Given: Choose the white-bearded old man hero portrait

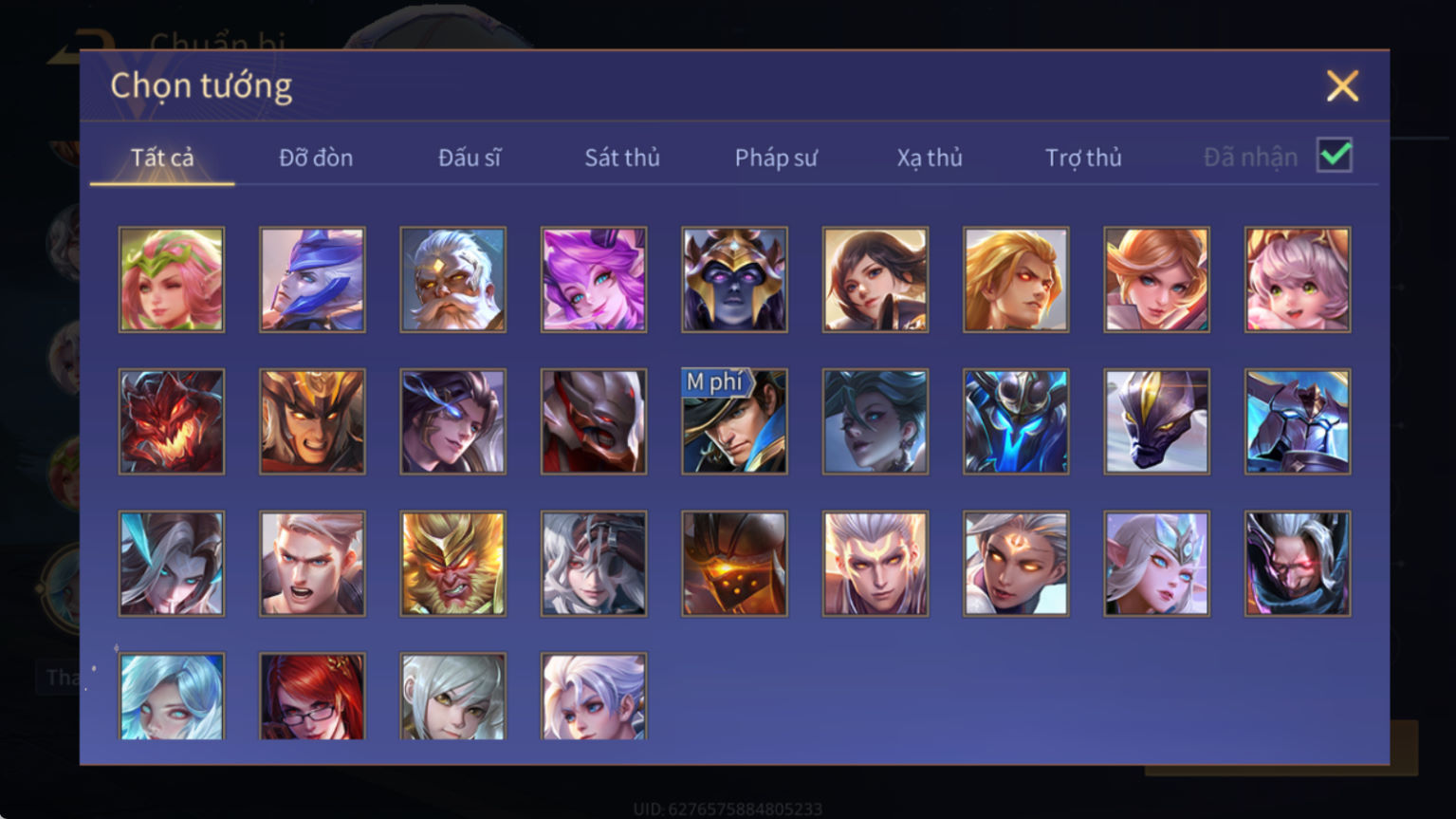Looking at the screenshot, I should [452, 279].
